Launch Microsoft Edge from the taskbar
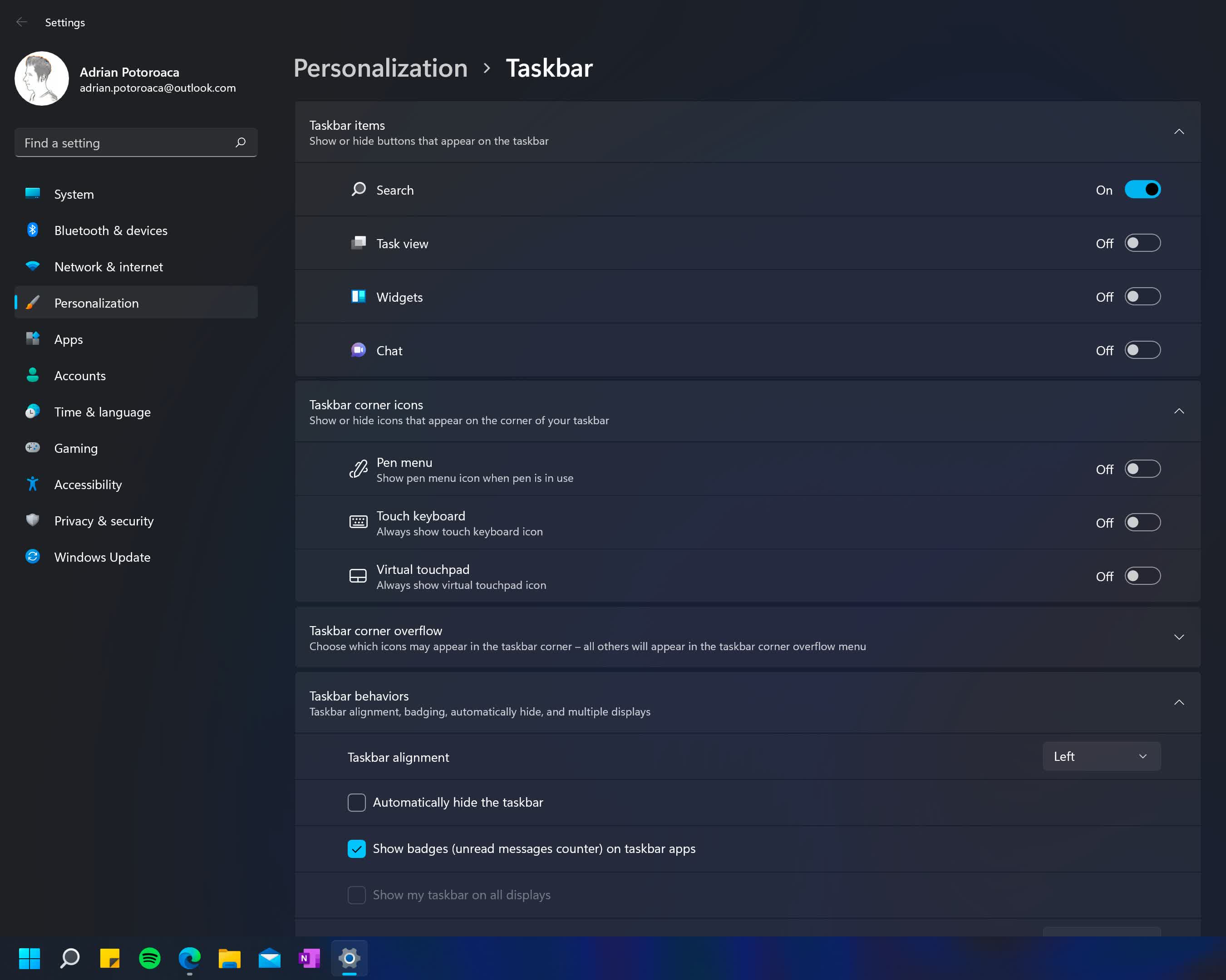The image size is (1226, 980). click(189, 958)
